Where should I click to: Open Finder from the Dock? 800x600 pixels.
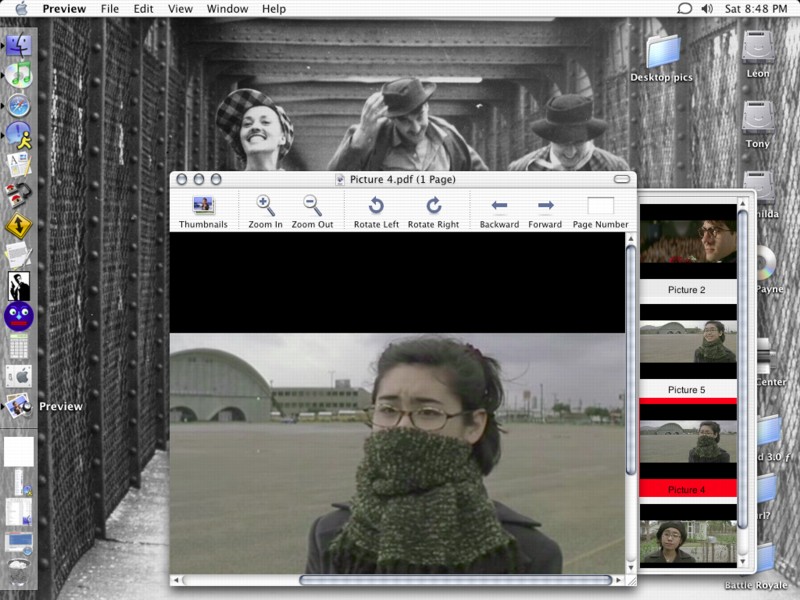(19, 45)
